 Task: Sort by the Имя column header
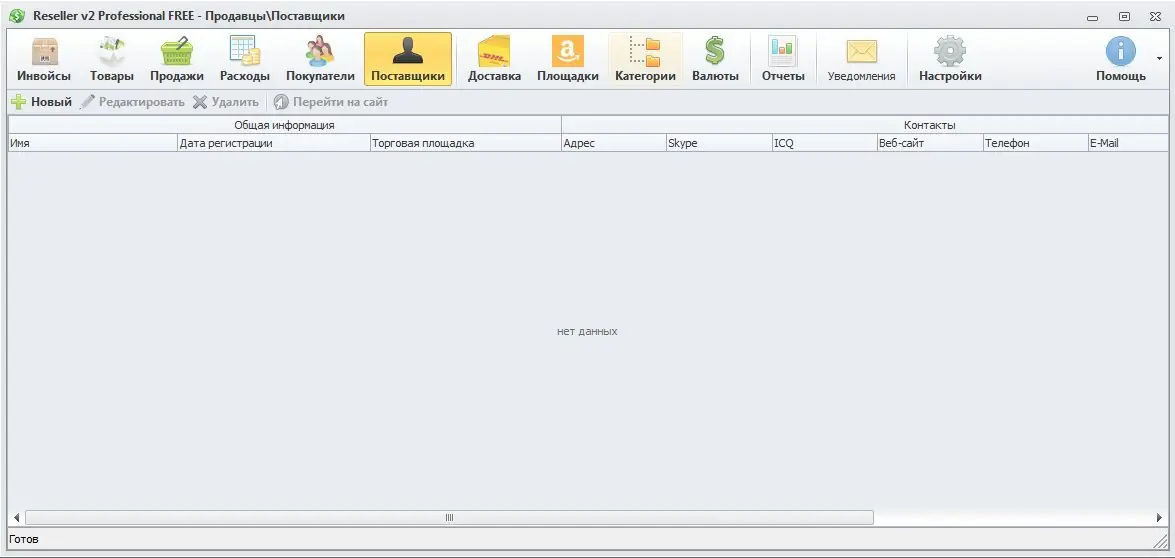[92, 143]
